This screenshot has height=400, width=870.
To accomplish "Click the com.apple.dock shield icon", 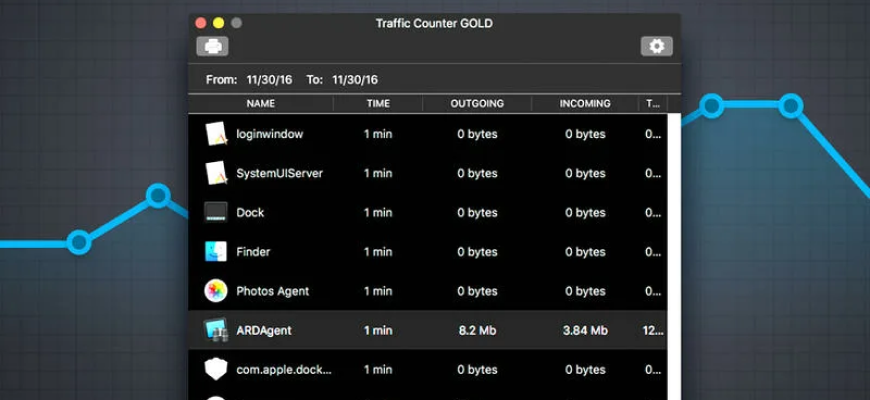I will (216, 369).
